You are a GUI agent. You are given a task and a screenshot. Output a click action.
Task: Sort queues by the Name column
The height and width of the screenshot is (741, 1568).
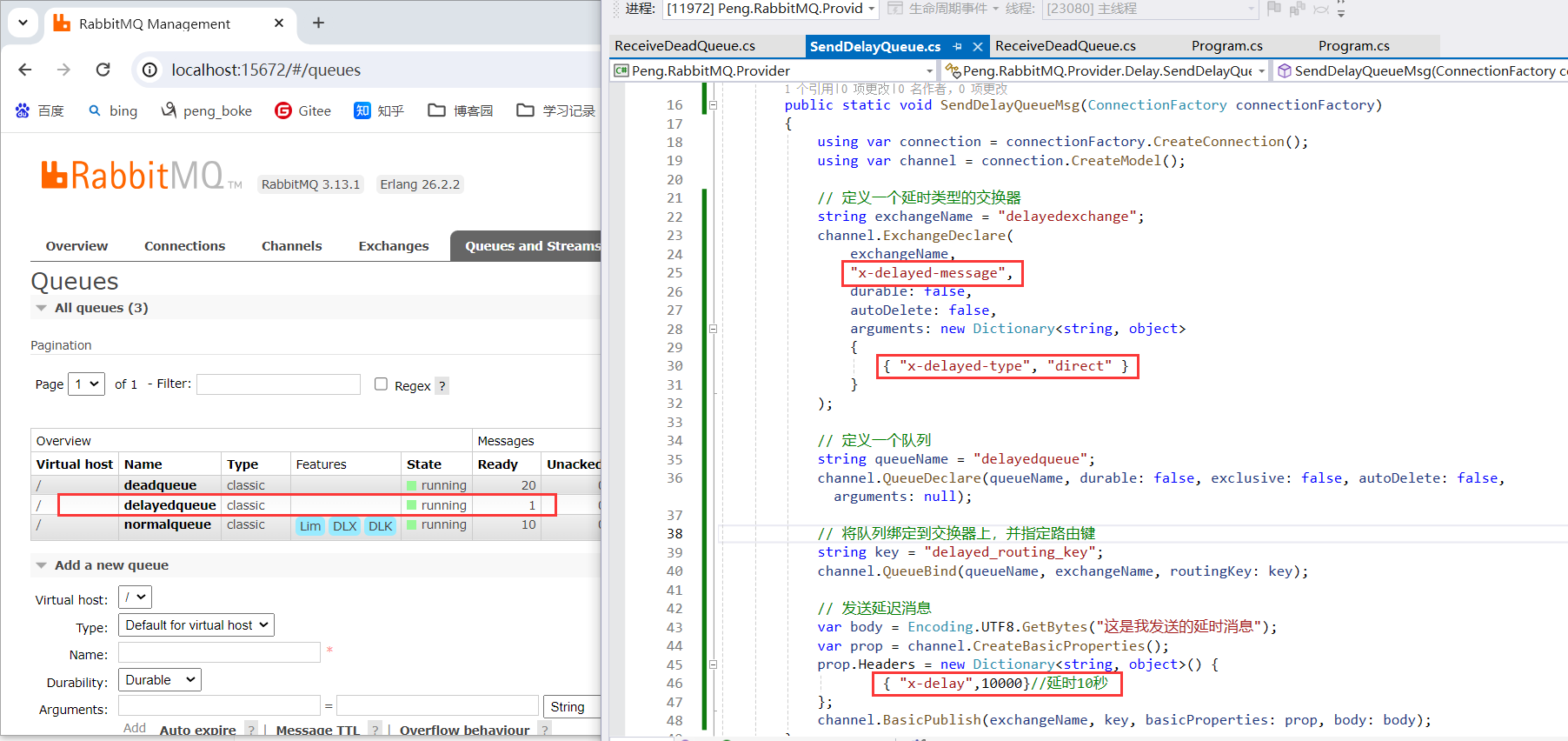[143, 464]
